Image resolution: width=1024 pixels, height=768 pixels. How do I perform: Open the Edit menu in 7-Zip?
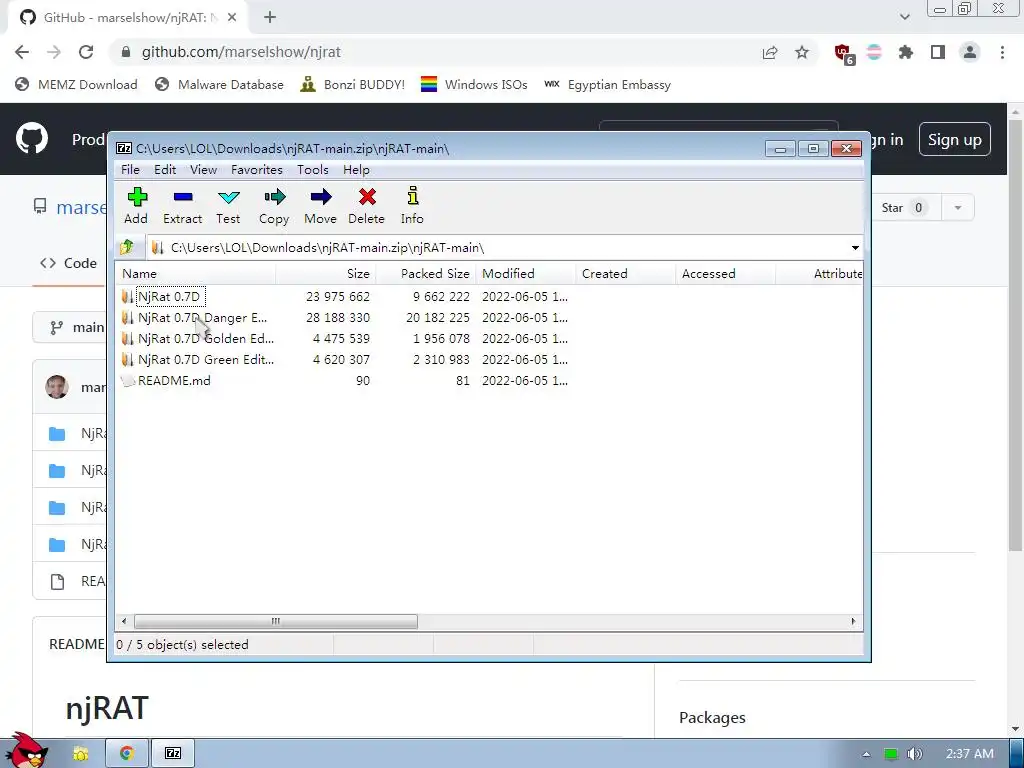tap(165, 170)
